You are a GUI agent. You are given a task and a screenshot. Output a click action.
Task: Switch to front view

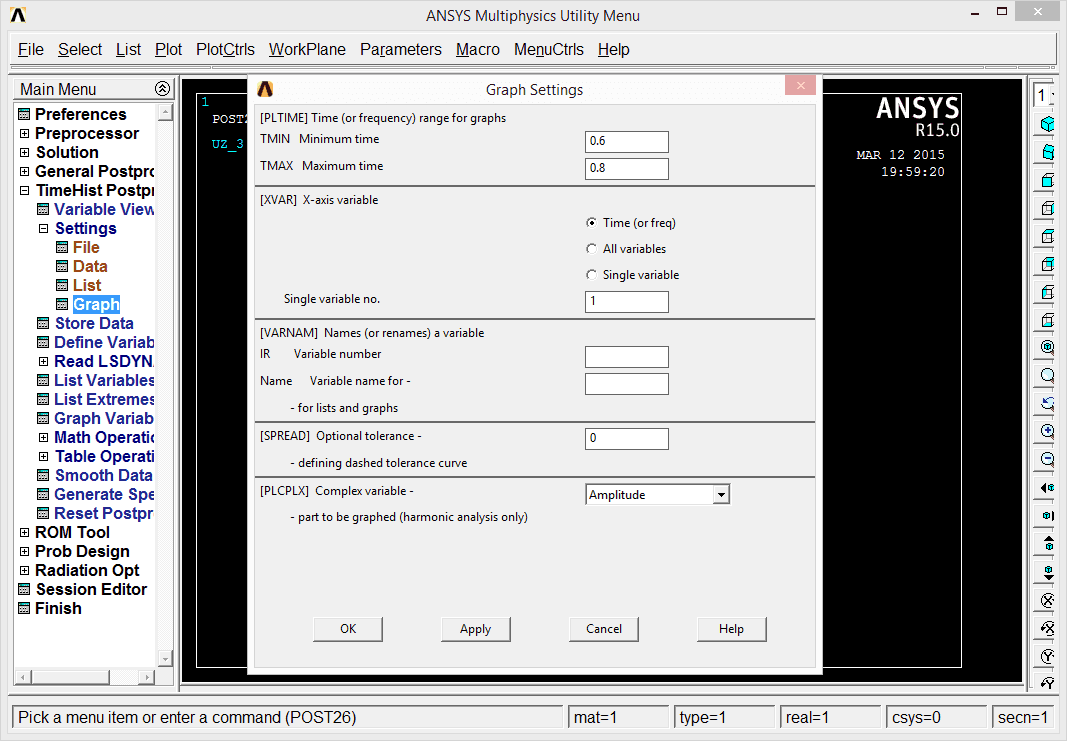pos(1047,180)
